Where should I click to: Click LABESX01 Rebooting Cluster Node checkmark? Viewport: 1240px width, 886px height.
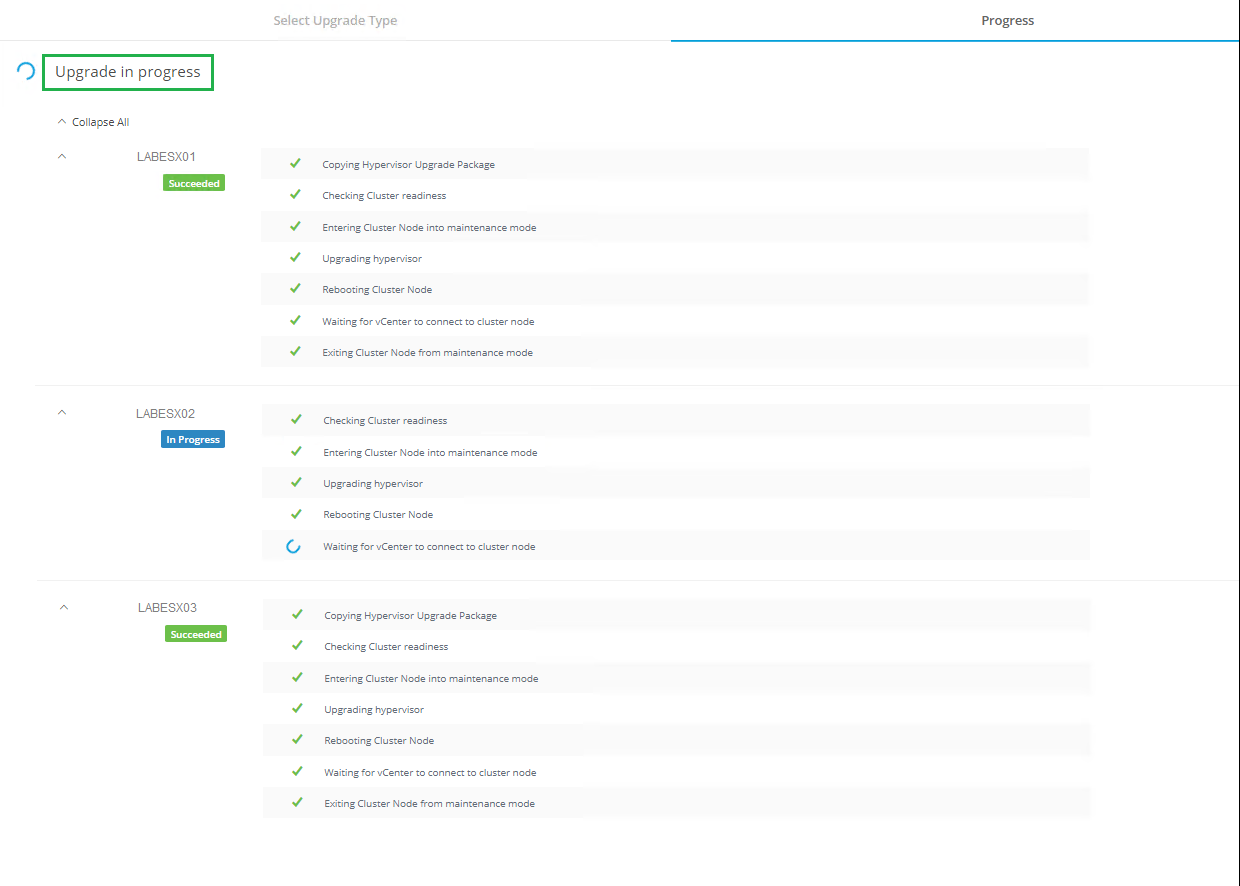point(295,289)
